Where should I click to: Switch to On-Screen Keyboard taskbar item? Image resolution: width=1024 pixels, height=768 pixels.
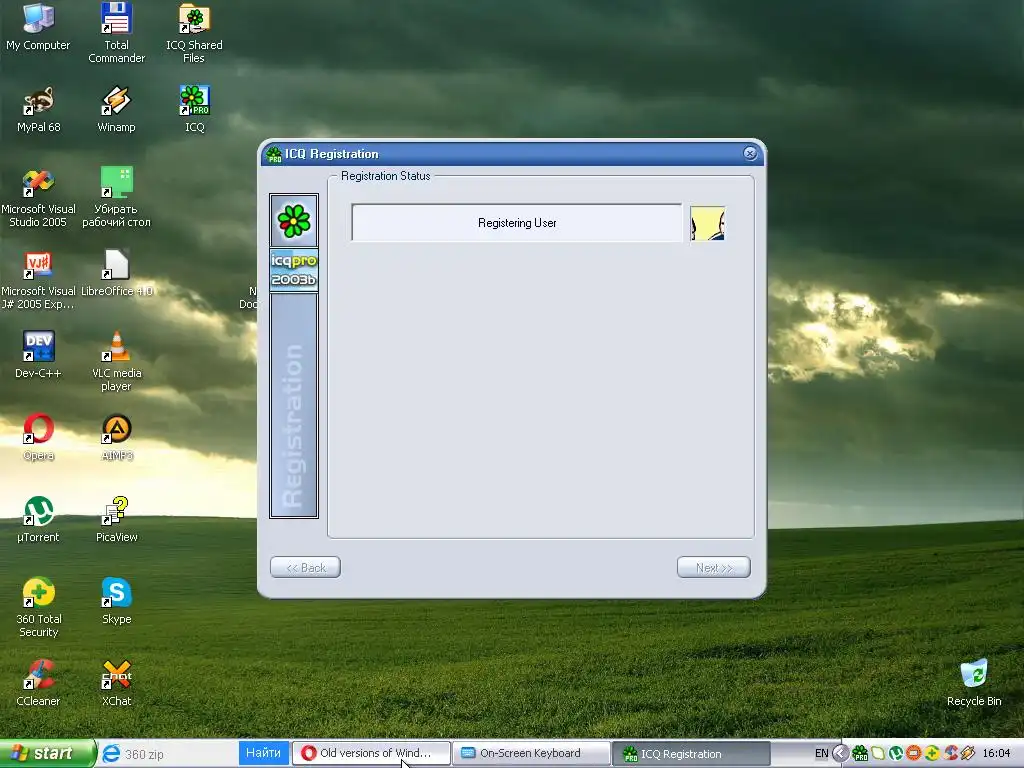point(531,753)
